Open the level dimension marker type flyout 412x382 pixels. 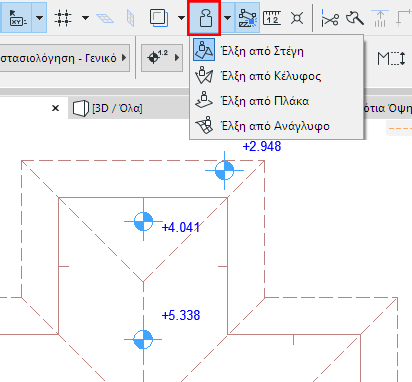point(162,58)
